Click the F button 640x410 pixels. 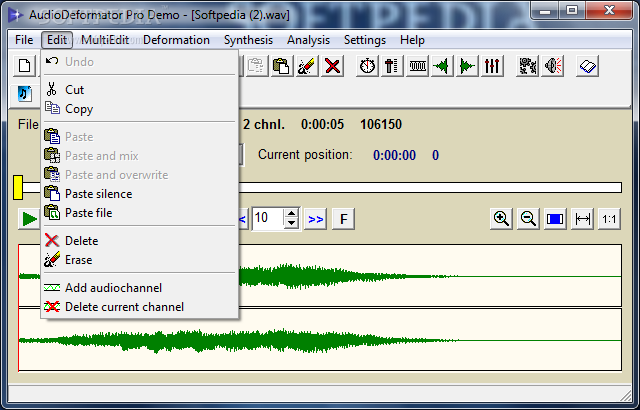[343, 219]
